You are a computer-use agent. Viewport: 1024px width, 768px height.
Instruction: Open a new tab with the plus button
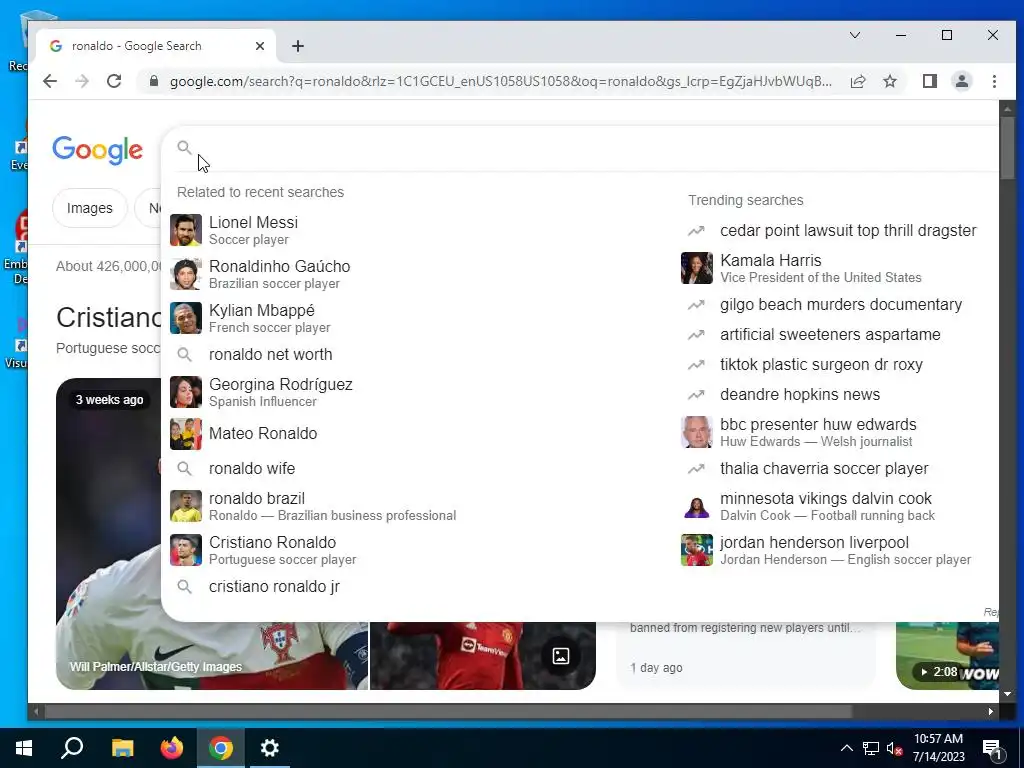[298, 46]
